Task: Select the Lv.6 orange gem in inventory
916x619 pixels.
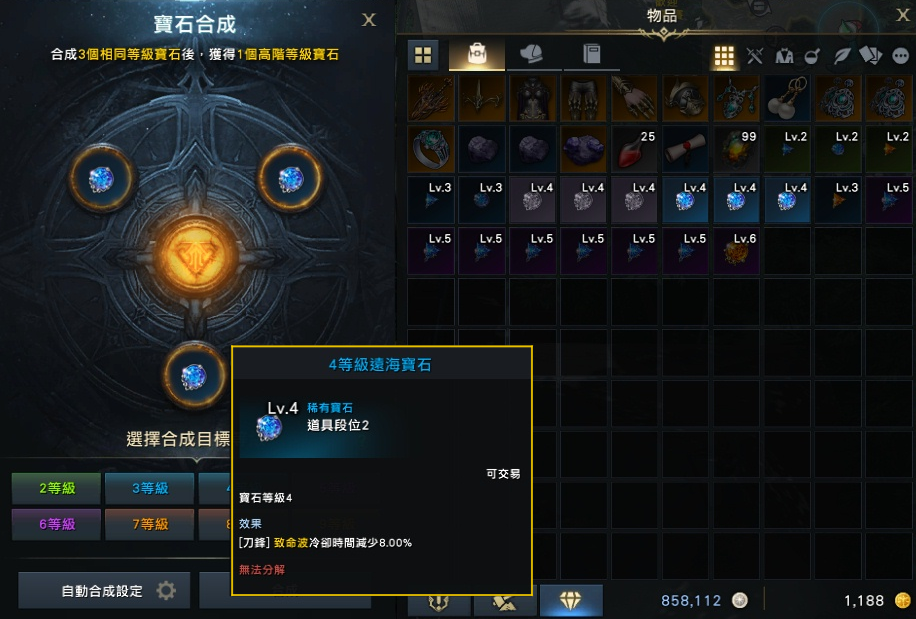Action: (x=736, y=251)
